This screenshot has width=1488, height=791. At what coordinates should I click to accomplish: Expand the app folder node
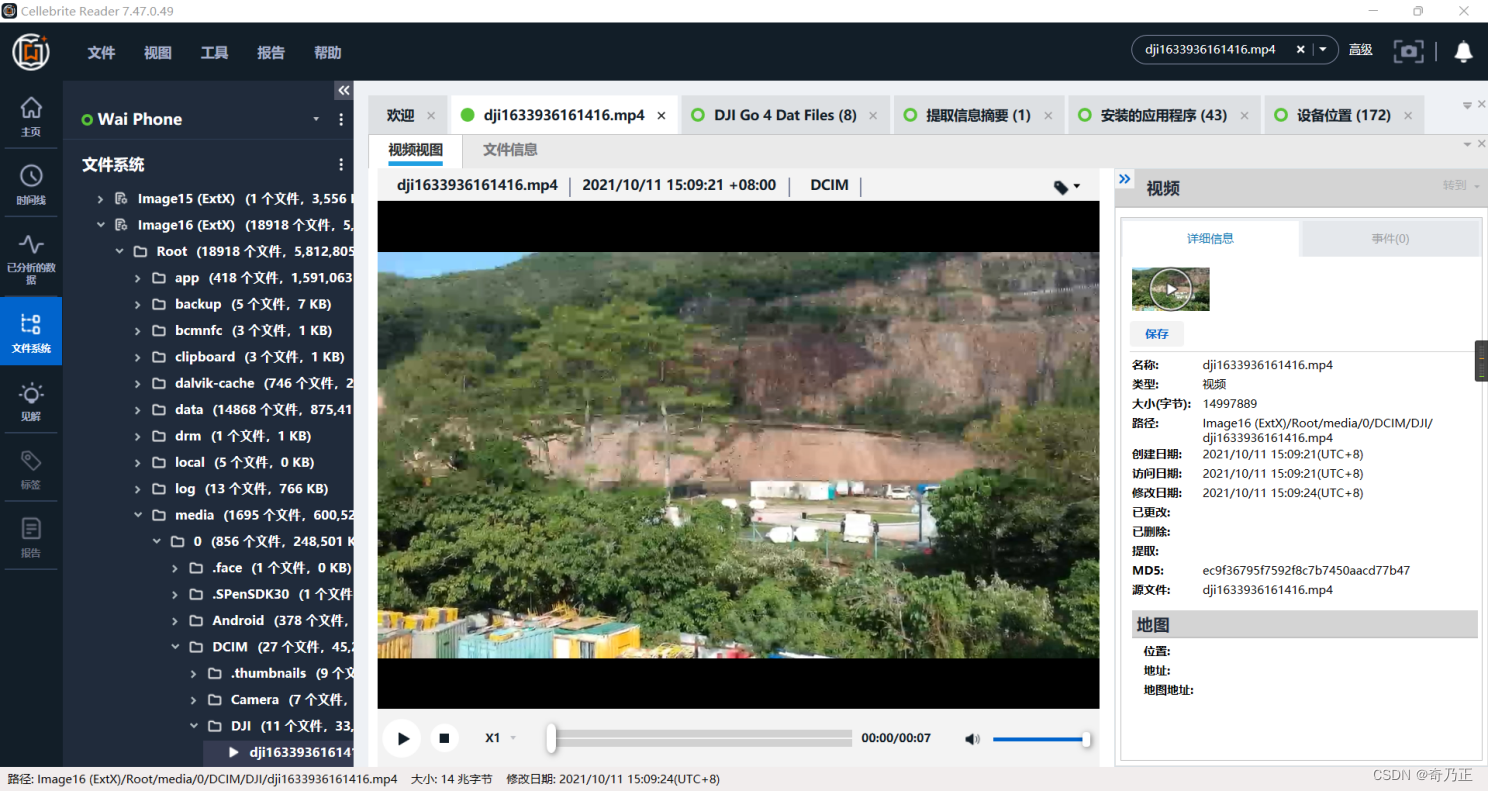tap(138, 278)
